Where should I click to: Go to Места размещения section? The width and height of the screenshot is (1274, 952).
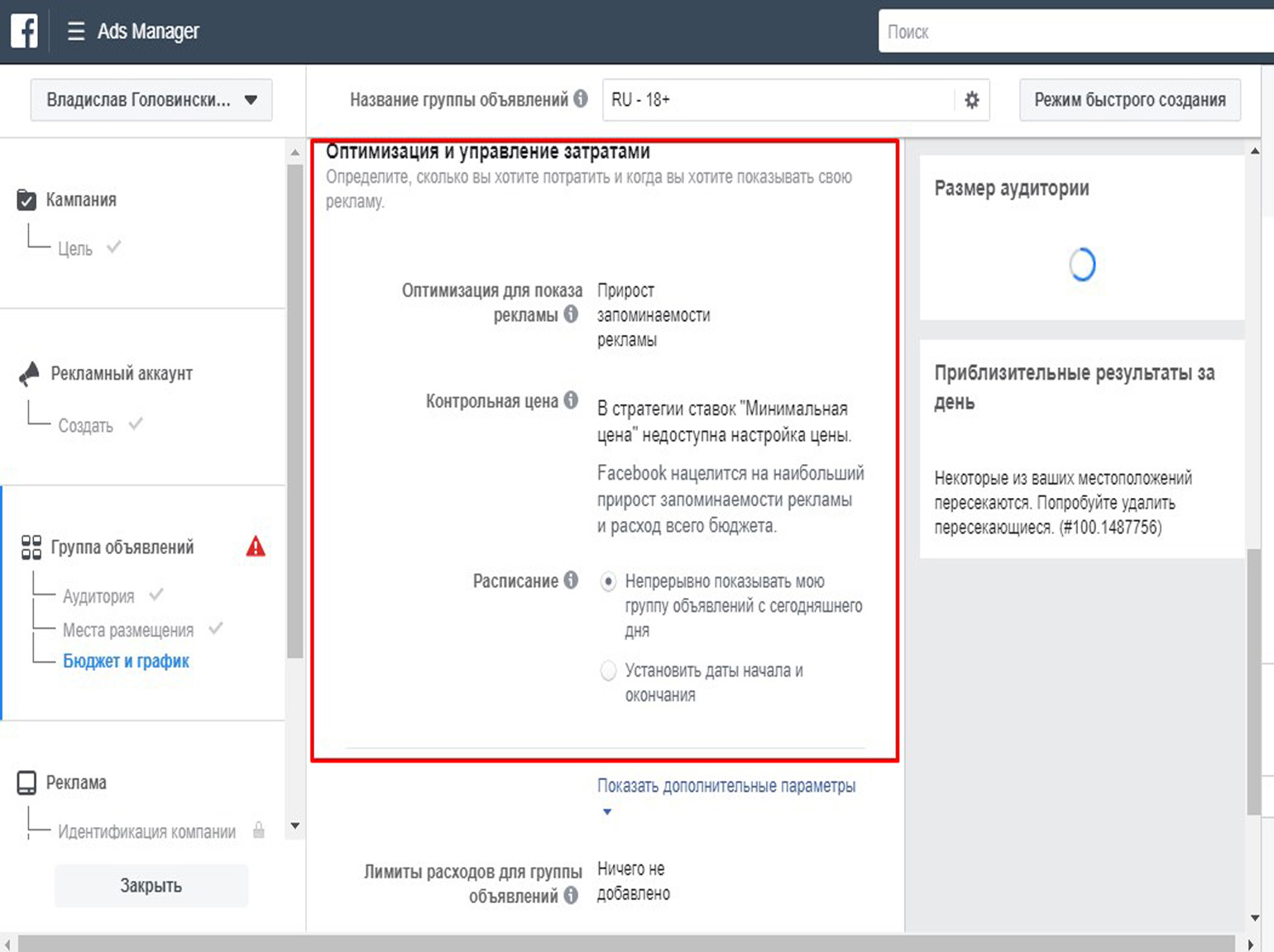128,630
